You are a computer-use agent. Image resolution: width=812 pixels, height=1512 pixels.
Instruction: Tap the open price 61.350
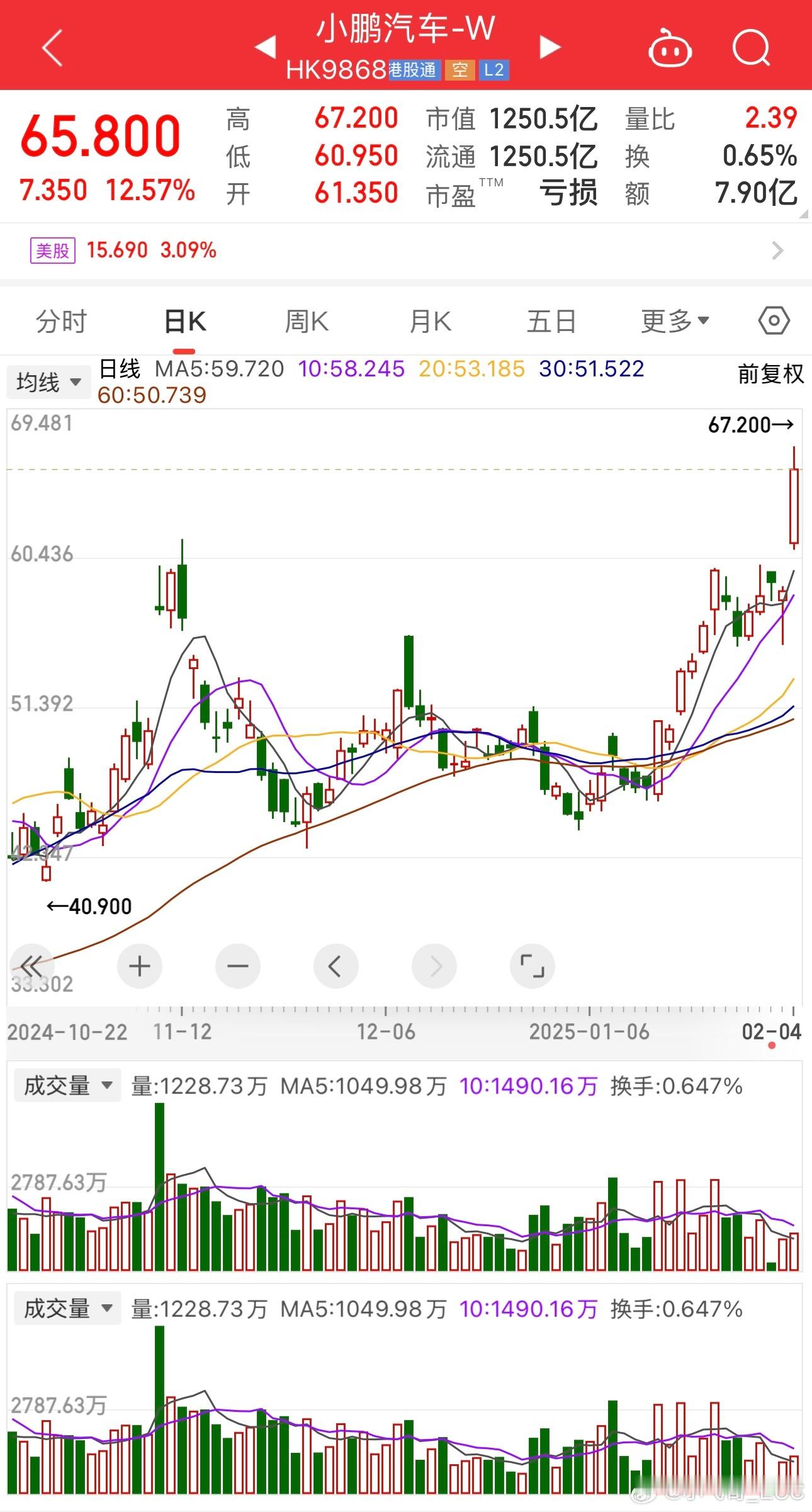[356, 193]
